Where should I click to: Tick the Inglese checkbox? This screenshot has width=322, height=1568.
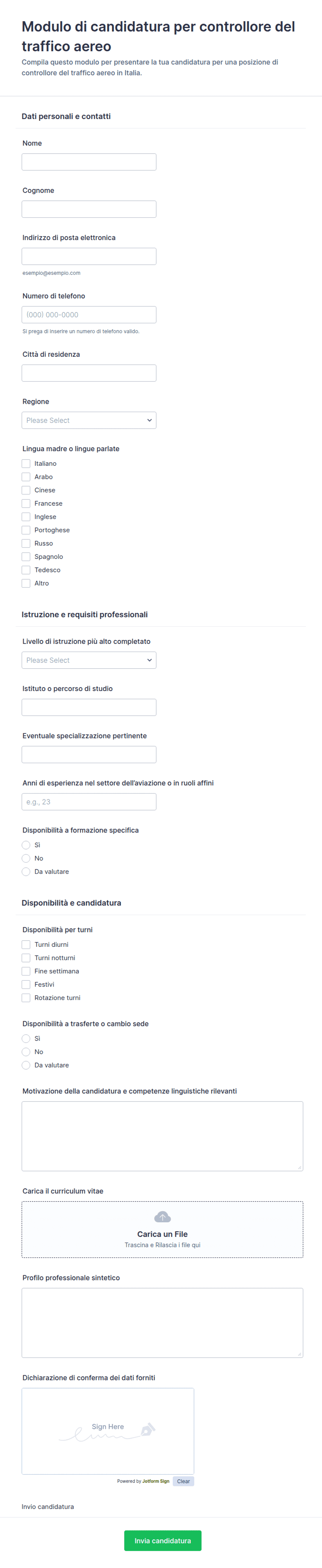[x=26, y=516]
